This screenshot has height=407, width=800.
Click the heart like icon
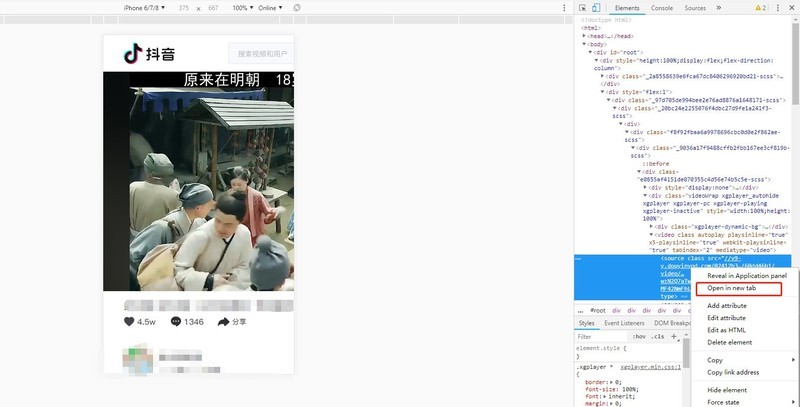129,322
